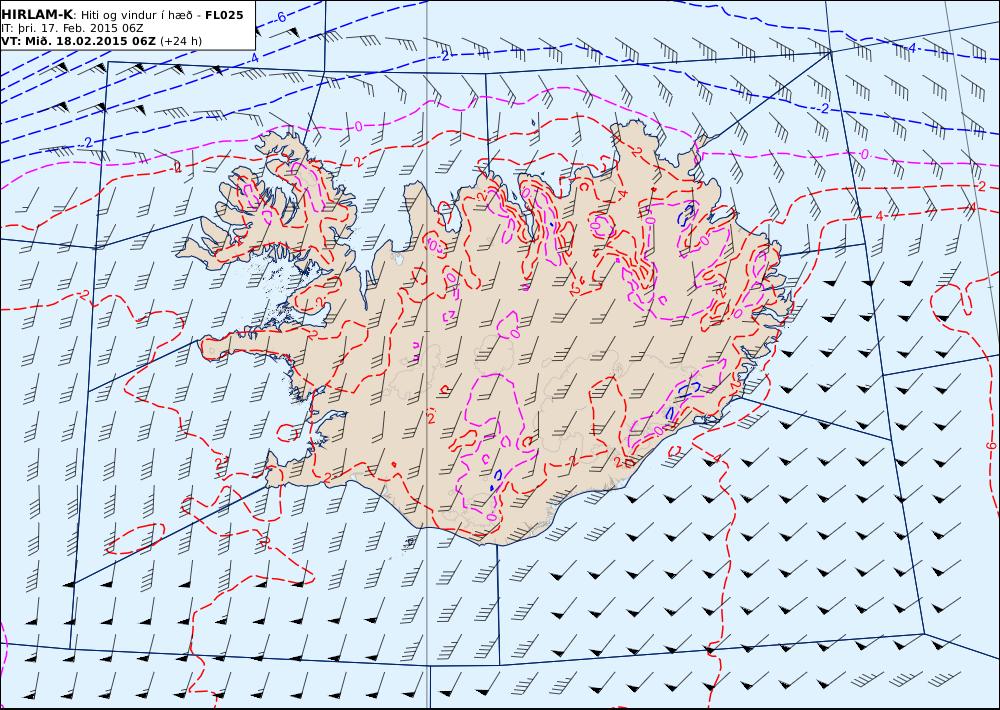Click the red '6' isotherm contour label

(990, 446)
